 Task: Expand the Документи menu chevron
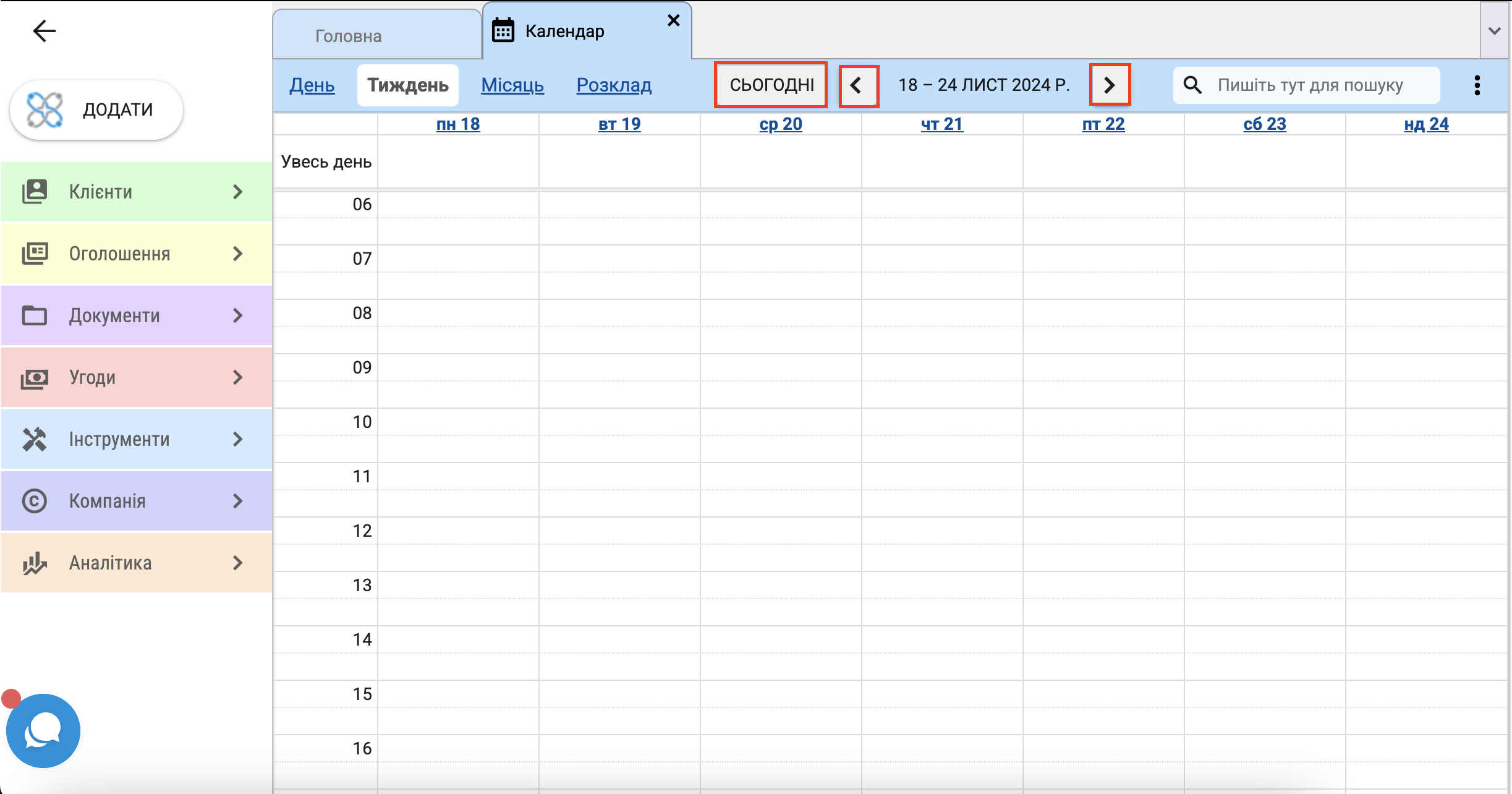(238, 315)
